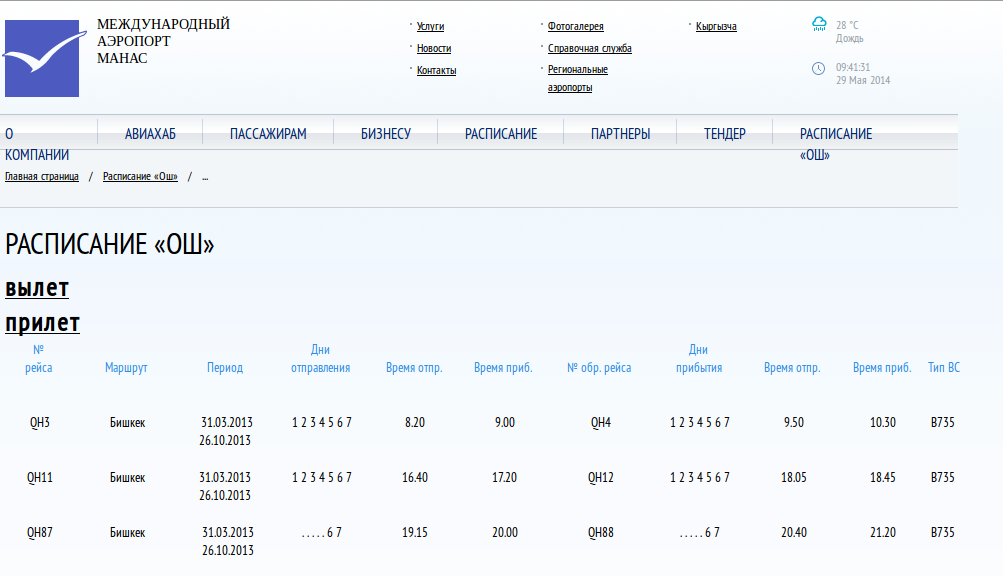Go to the Контакты page
The height and width of the screenshot is (576, 1003).
pos(436,70)
